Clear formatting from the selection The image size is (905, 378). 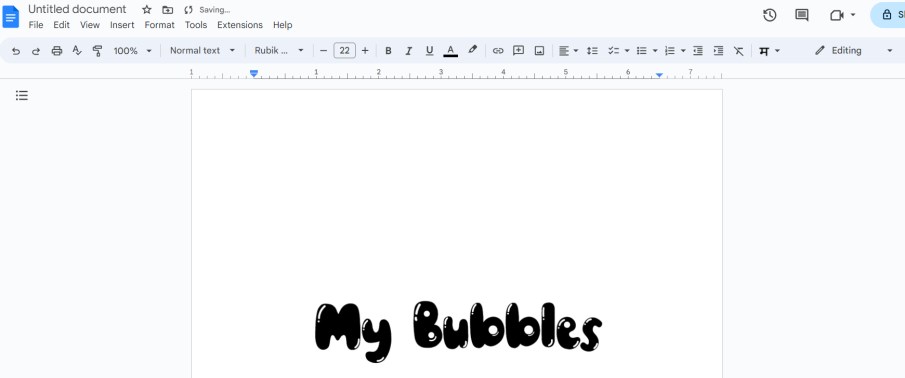click(738, 51)
